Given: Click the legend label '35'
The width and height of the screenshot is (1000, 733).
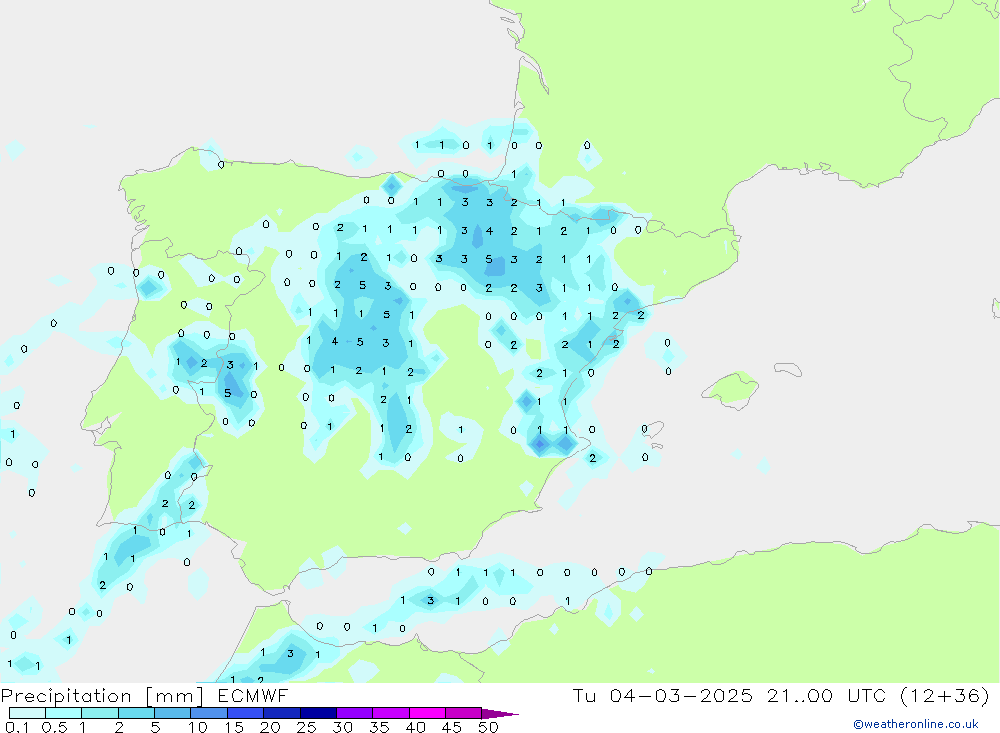Looking at the screenshot, I should click(379, 727).
